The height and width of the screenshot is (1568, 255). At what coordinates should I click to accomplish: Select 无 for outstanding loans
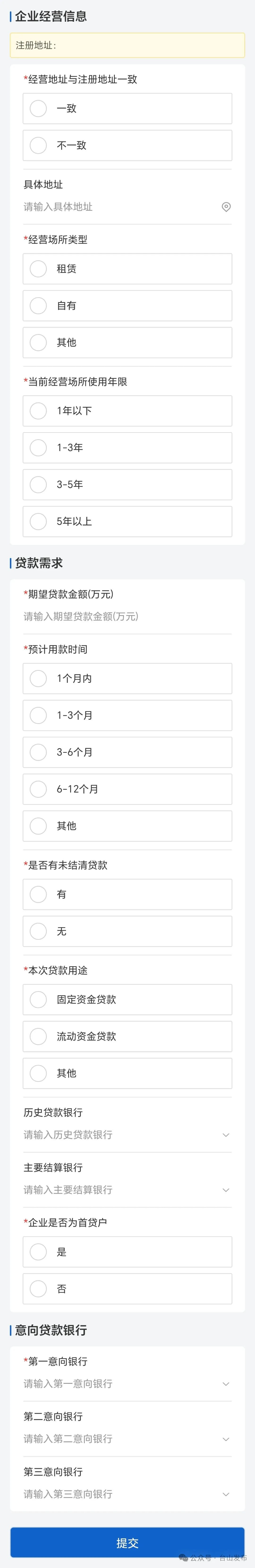(x=38, y=931)
